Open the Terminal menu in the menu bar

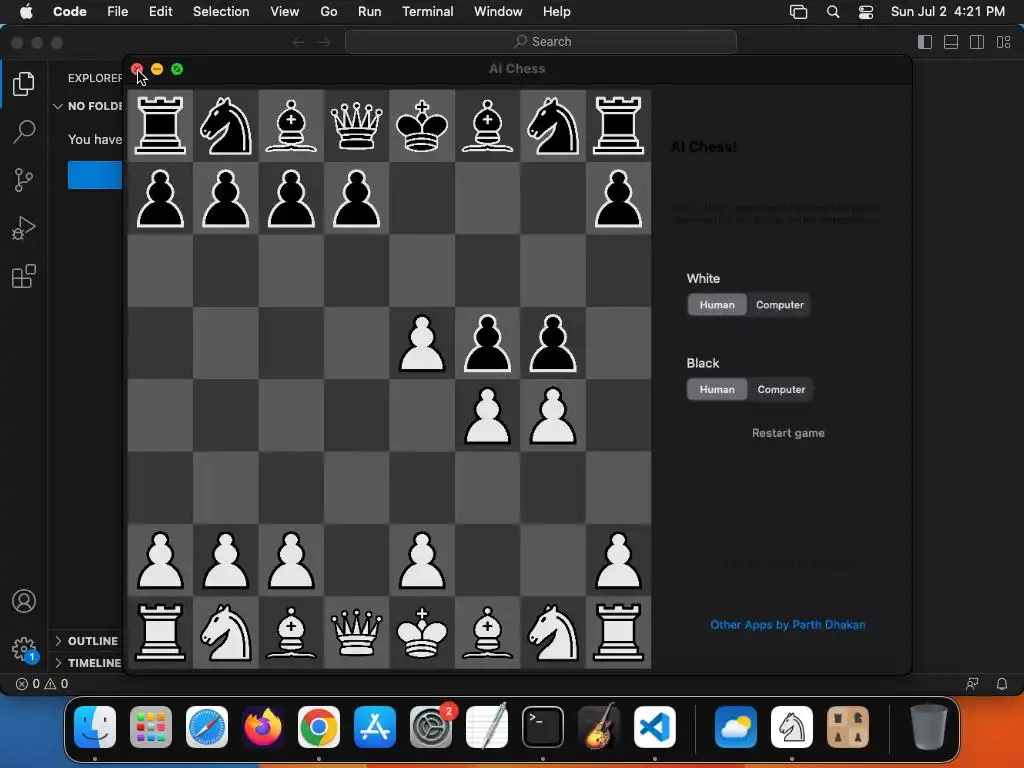pos(428,12)
